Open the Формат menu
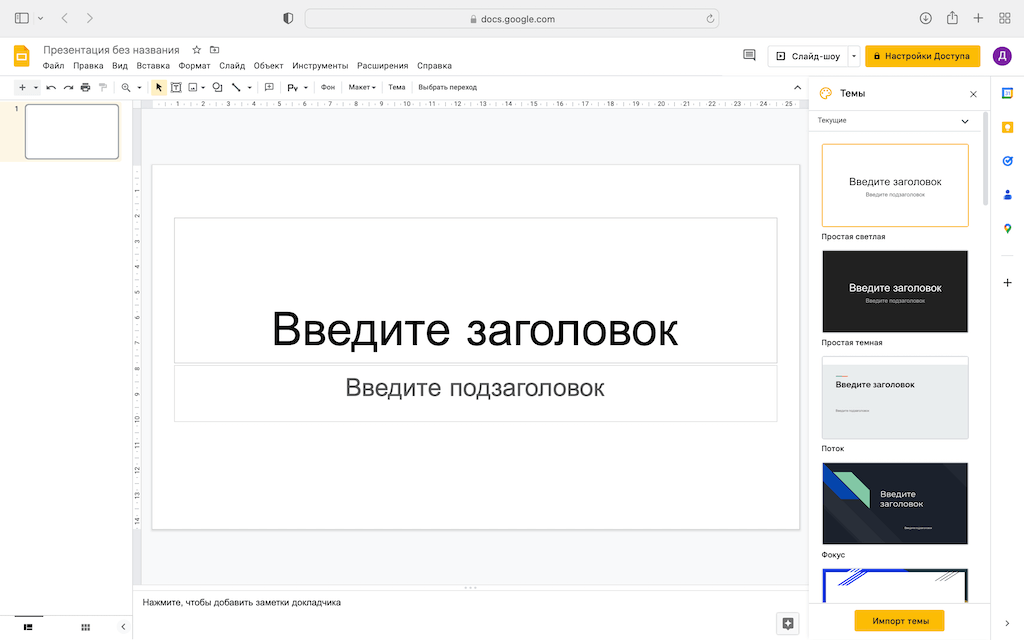1024x640 pixels. [x=195, y=65]
